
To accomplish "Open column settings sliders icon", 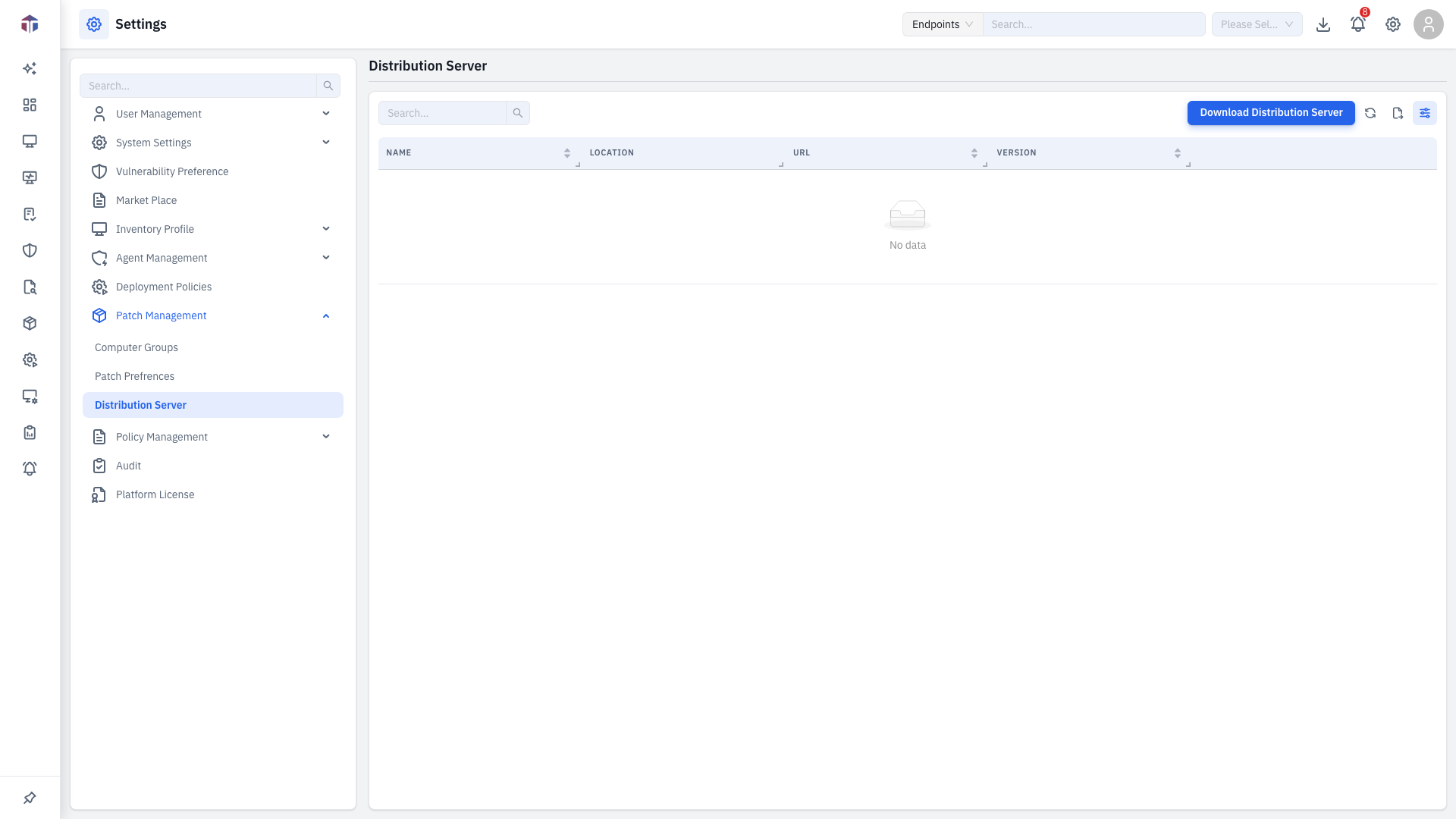I will 1425,113.
